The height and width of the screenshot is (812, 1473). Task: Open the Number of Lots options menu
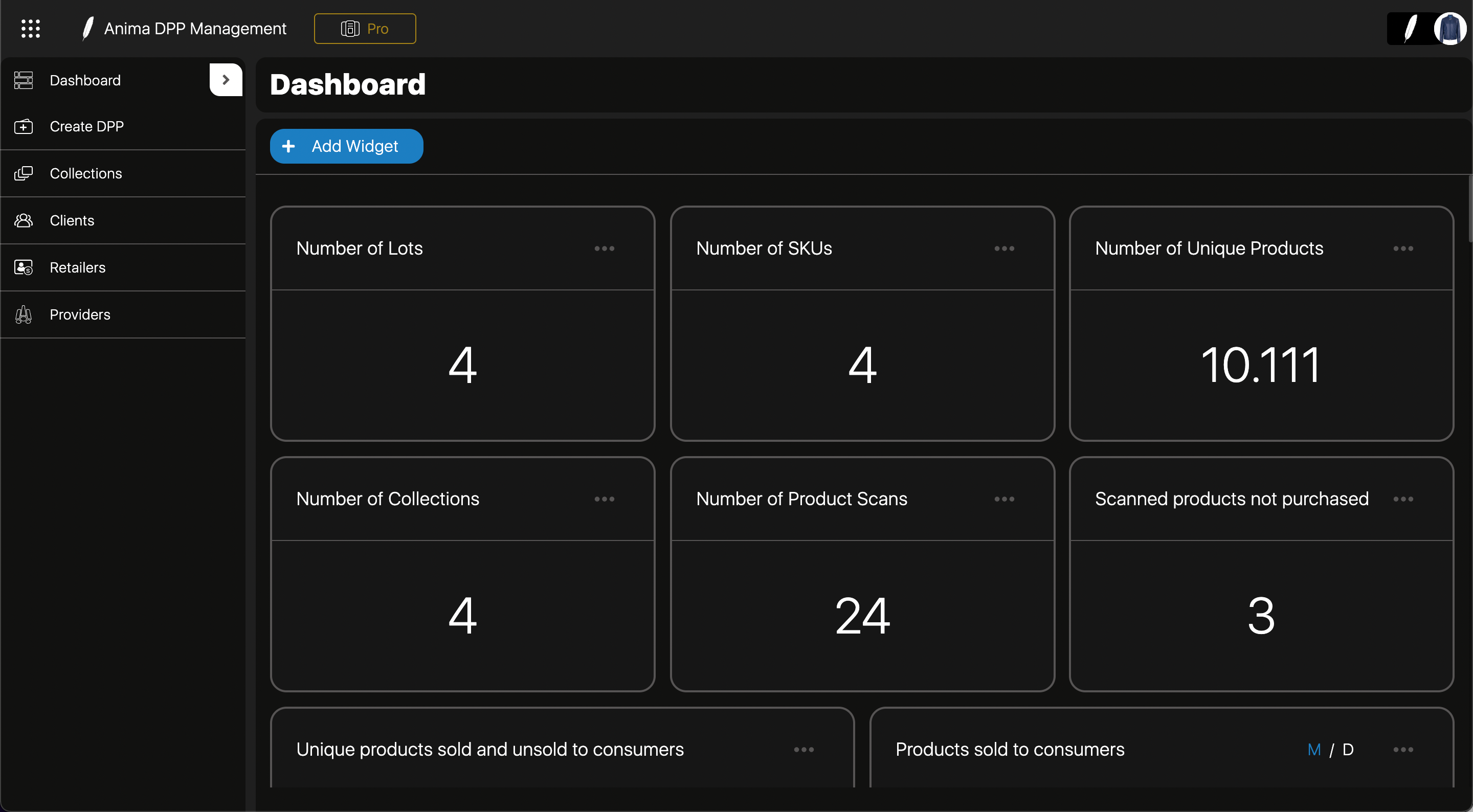click(605, 248)
